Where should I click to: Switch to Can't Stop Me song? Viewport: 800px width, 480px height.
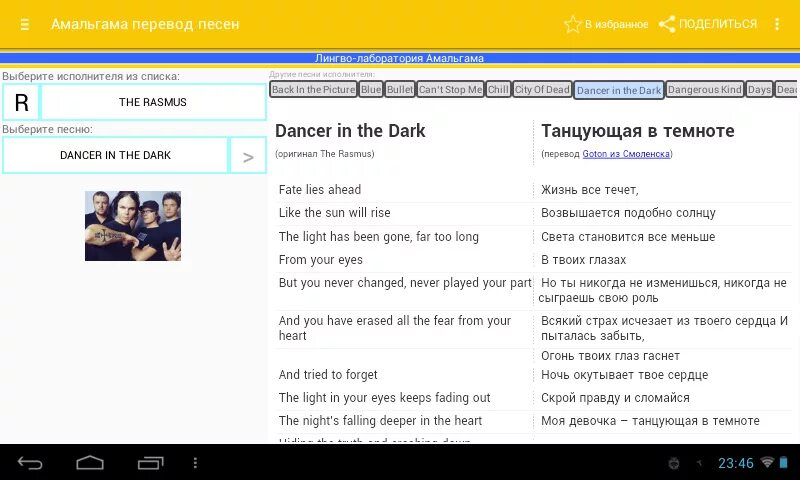coord(450,90)
